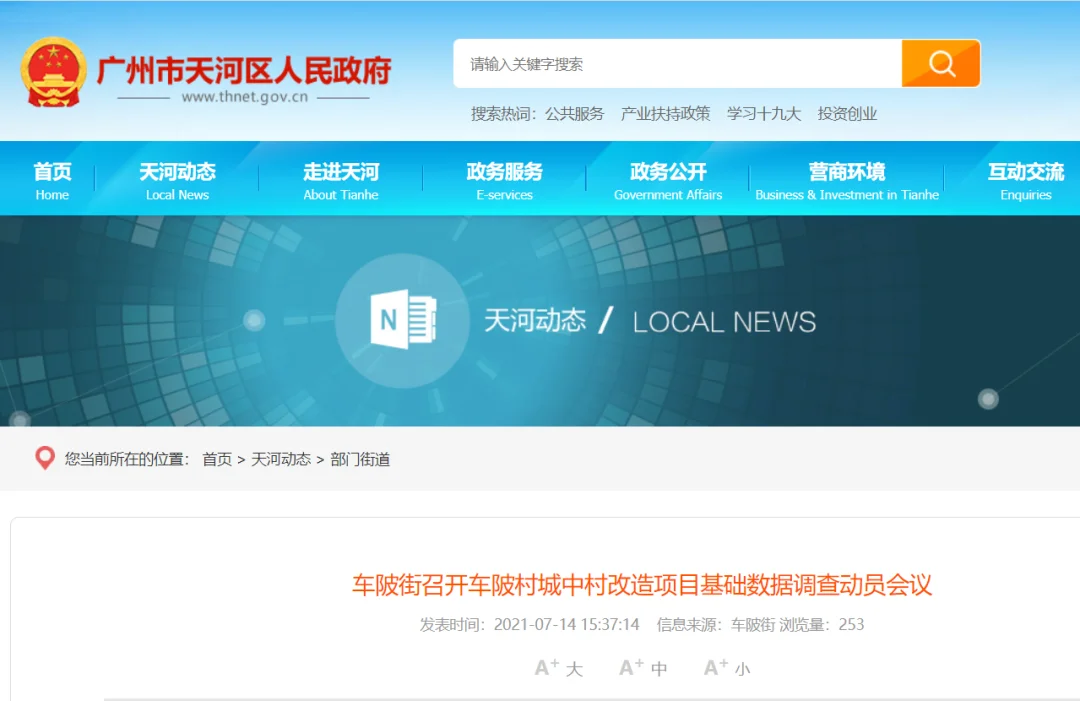Open the 互动交流 Enquiries menu
The image size is (1080, 701).
[1026, 180]
